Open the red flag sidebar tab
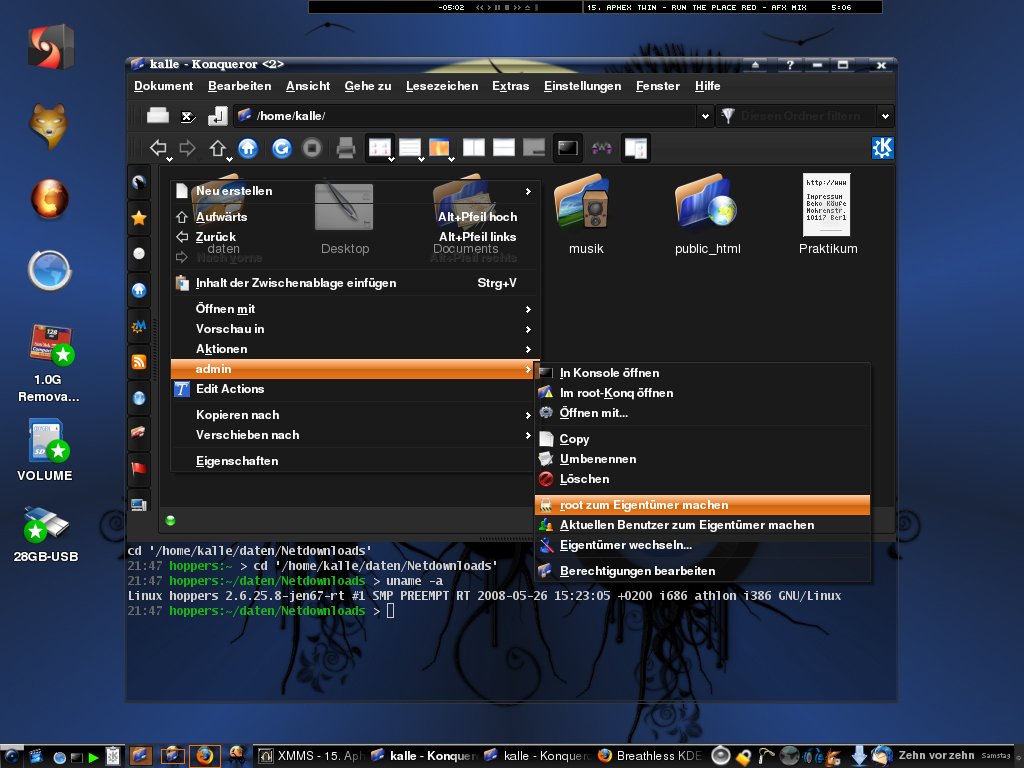Image resolution: width=1024 pixels, height=768 pixels. [138, 468]
